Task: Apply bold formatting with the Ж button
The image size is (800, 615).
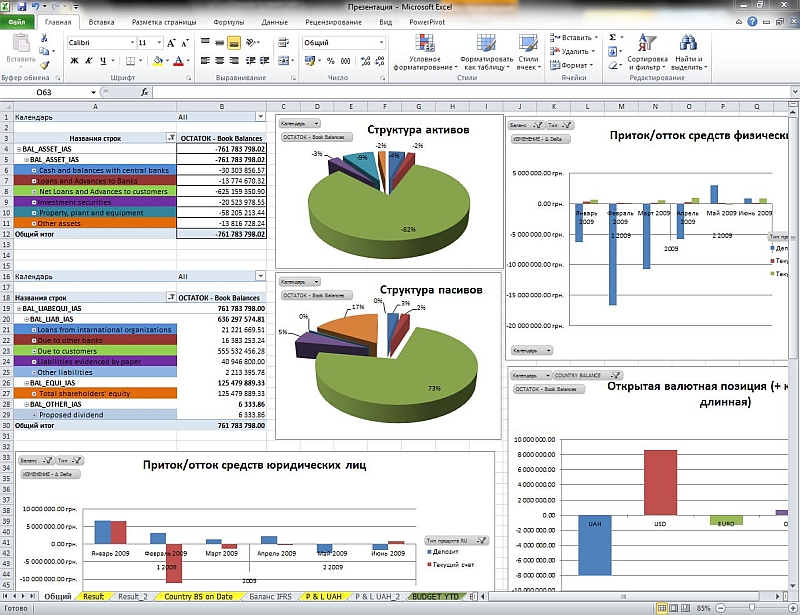Action: click(72, 60)
